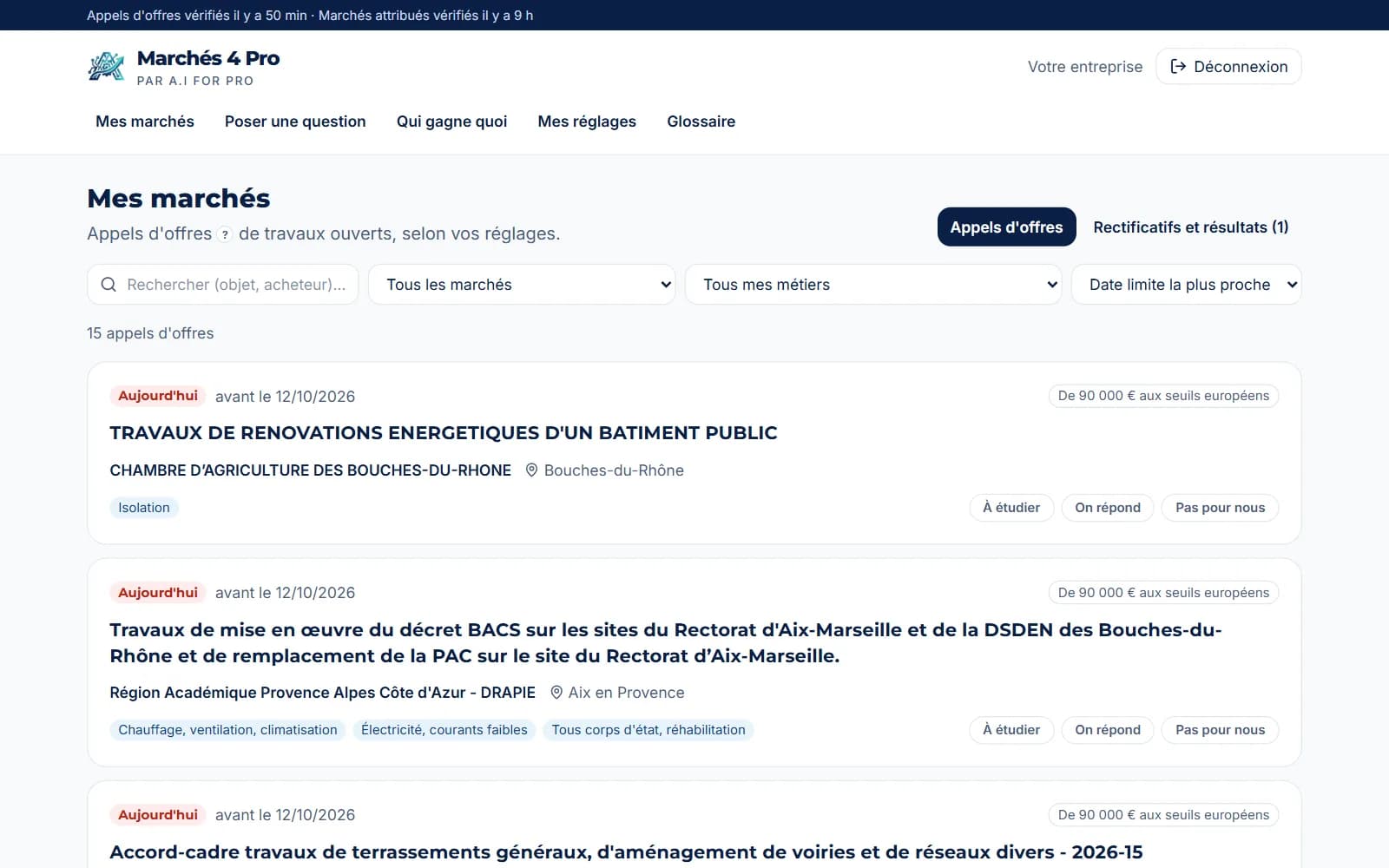This screenshot has height=868, width=1389.
Task: Click the location pin icon before Bouches-du-Rhône
Action: 531,470
